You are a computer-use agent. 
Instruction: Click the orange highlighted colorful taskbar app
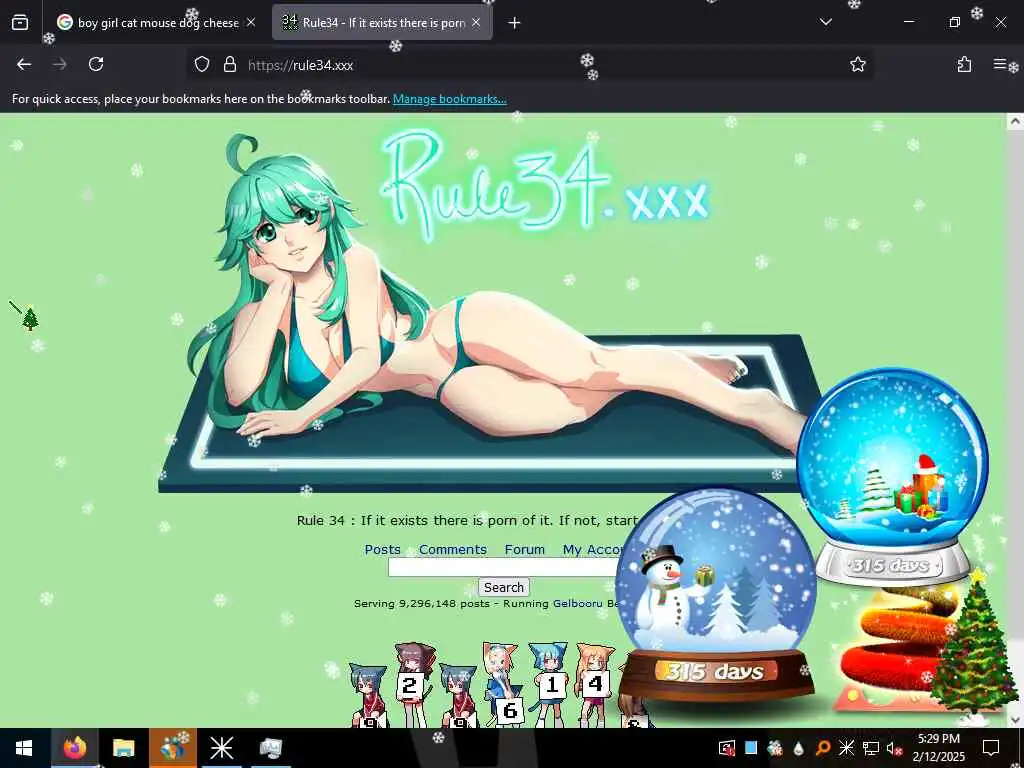point(172,748)
